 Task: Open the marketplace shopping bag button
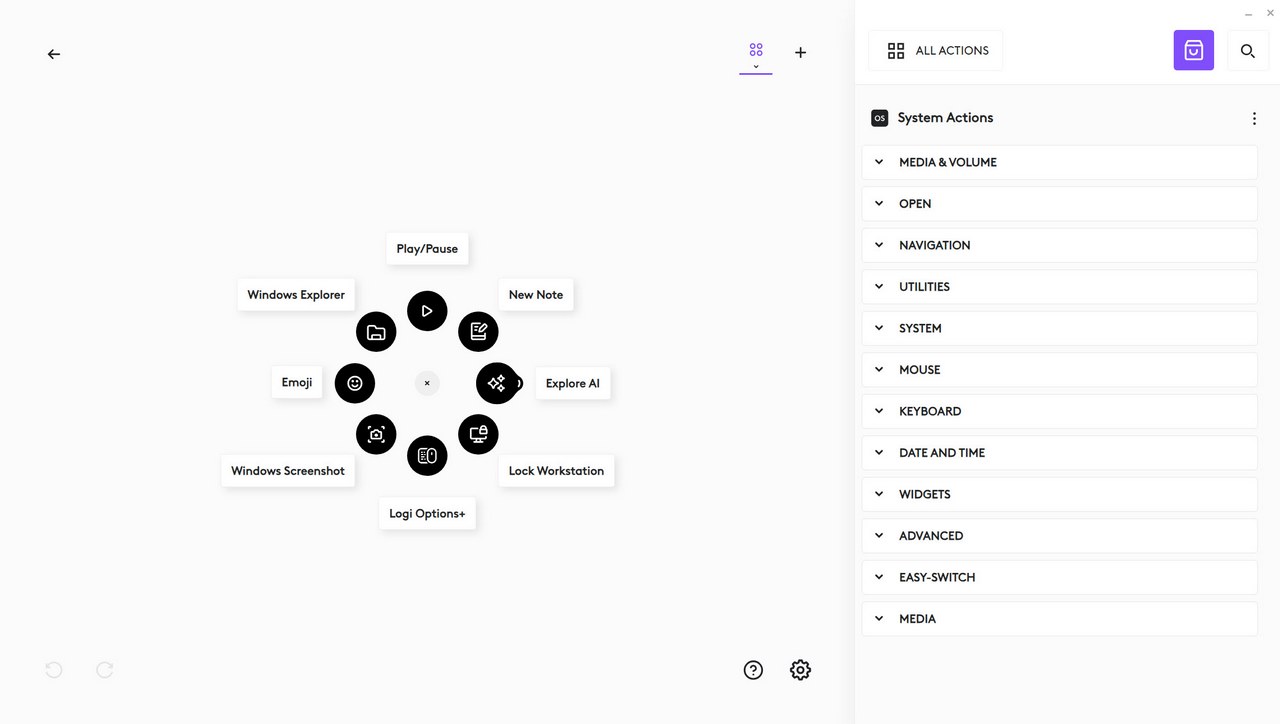point(1193,50)
